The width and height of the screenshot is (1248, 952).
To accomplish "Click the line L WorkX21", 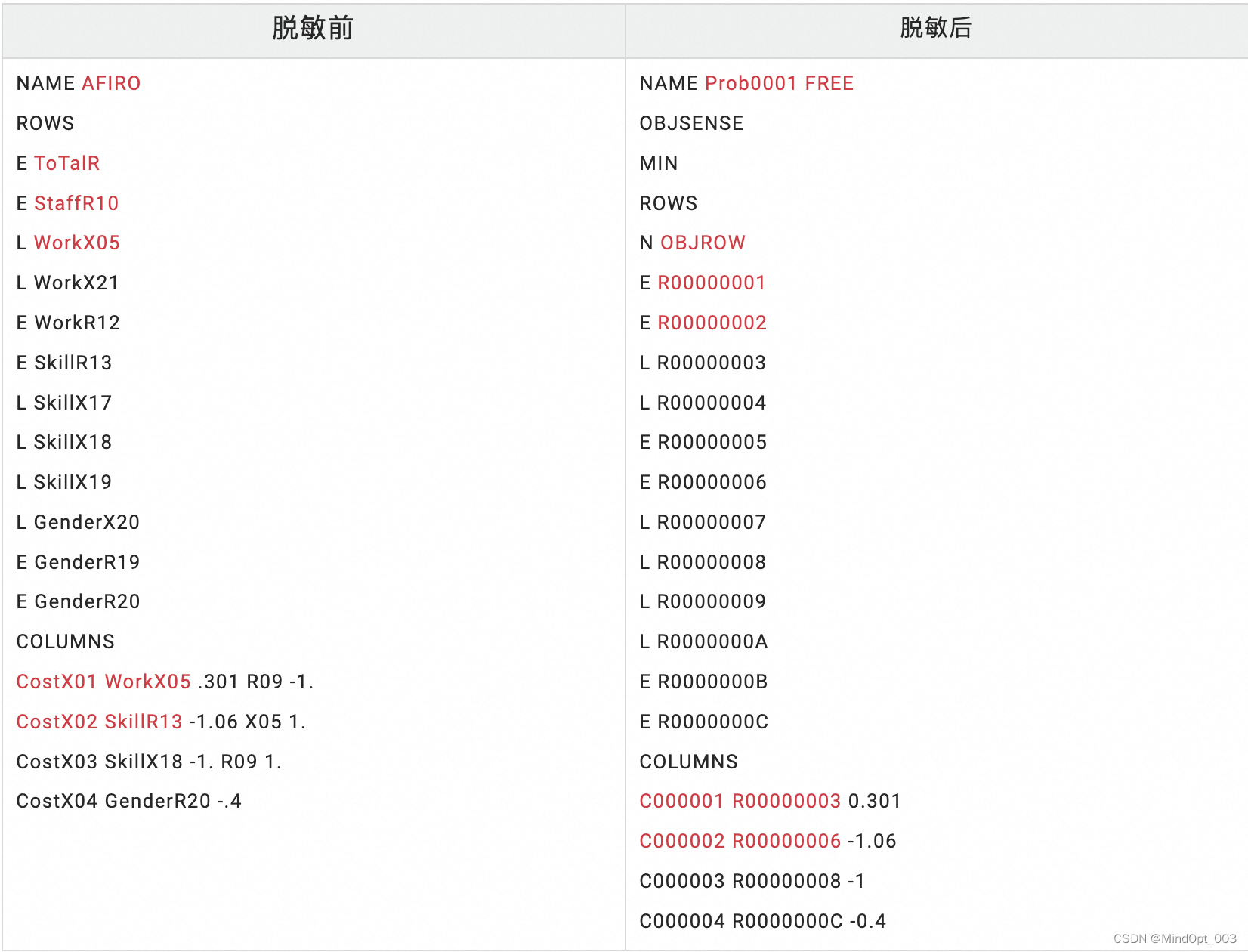I will 68,283.
